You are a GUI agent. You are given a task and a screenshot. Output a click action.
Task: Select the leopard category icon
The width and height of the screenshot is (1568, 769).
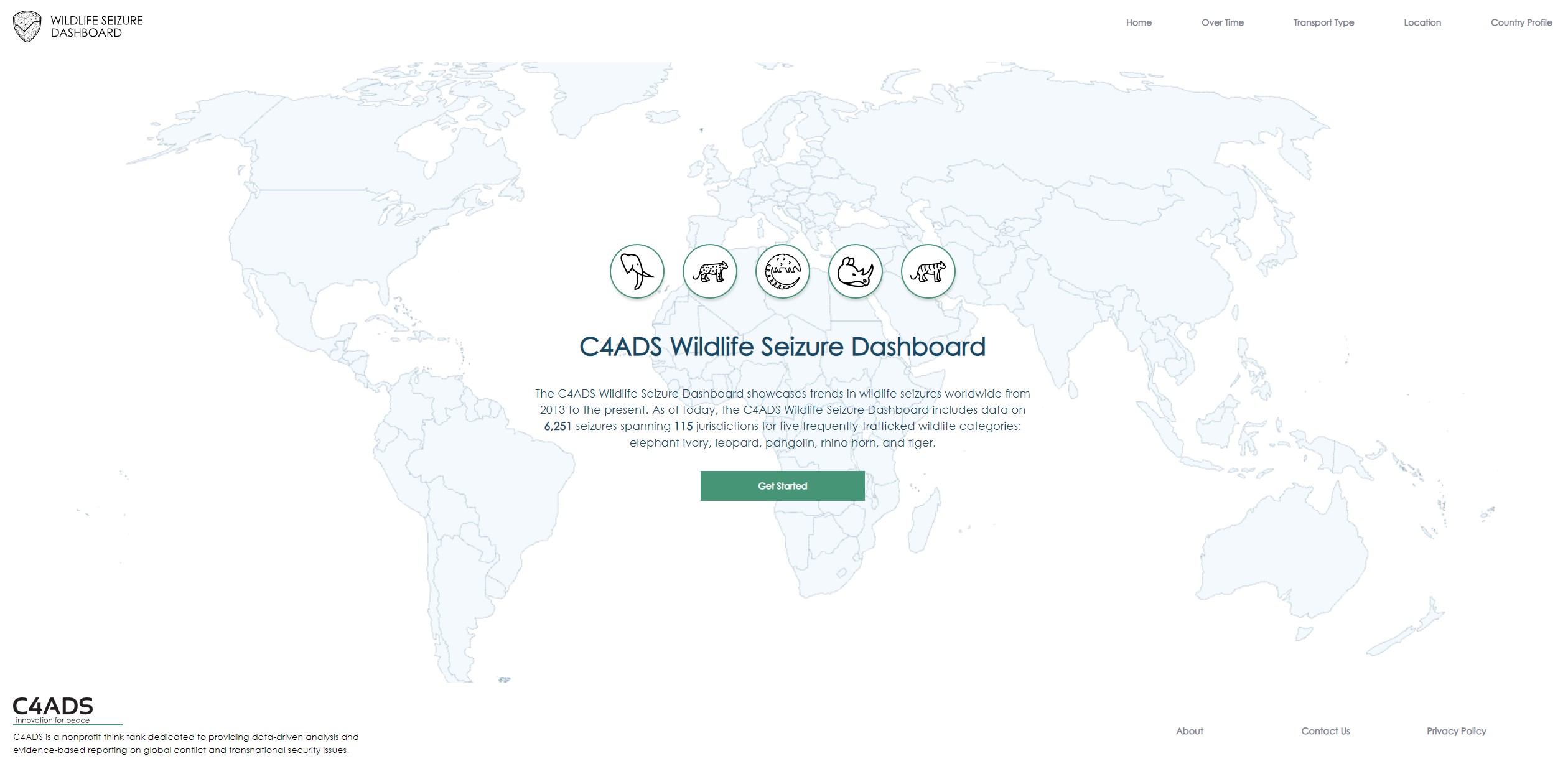pos(710,271)
